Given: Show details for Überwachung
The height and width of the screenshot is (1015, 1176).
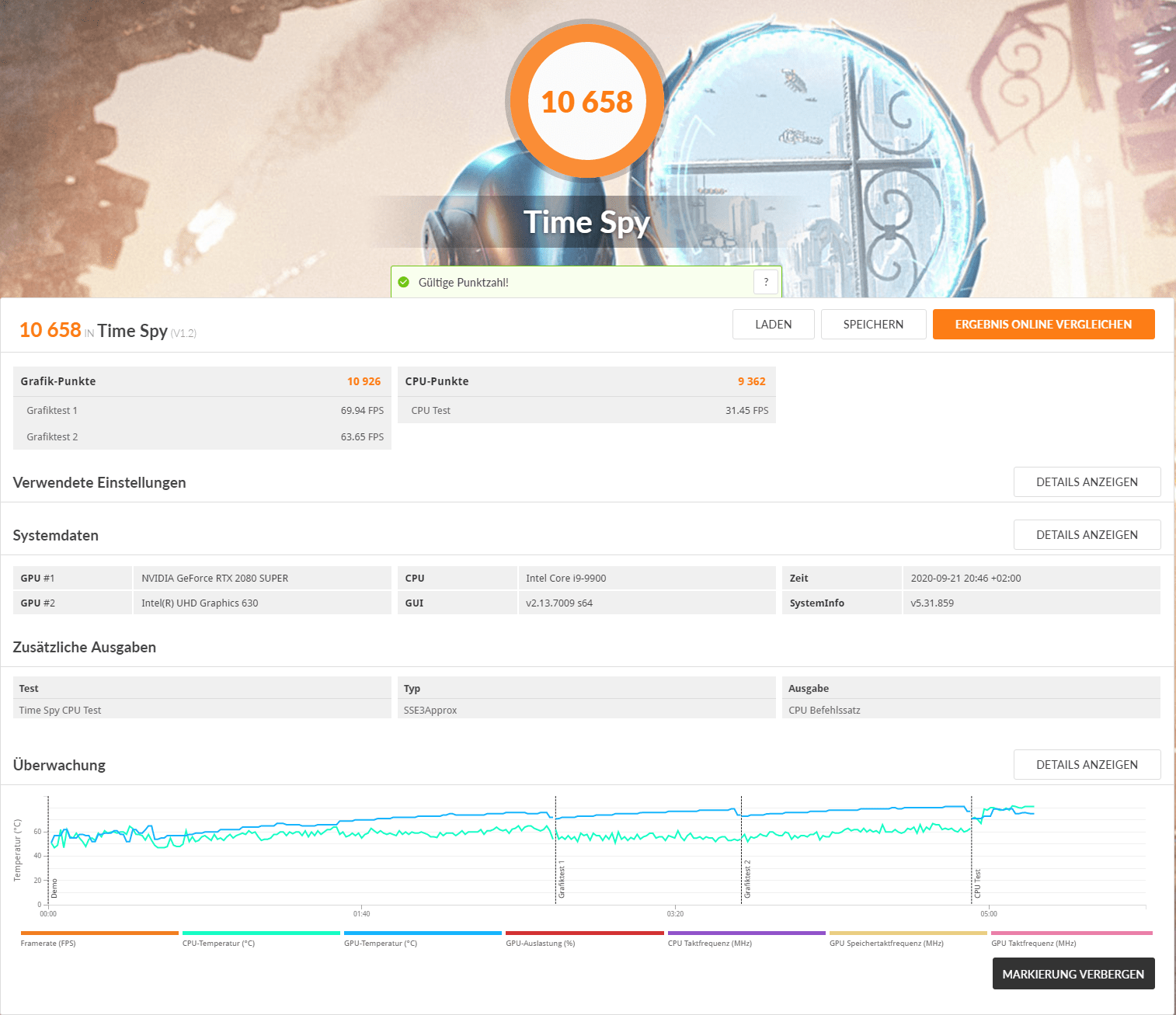Looking at the screenshot, I should click(1087, 765).
